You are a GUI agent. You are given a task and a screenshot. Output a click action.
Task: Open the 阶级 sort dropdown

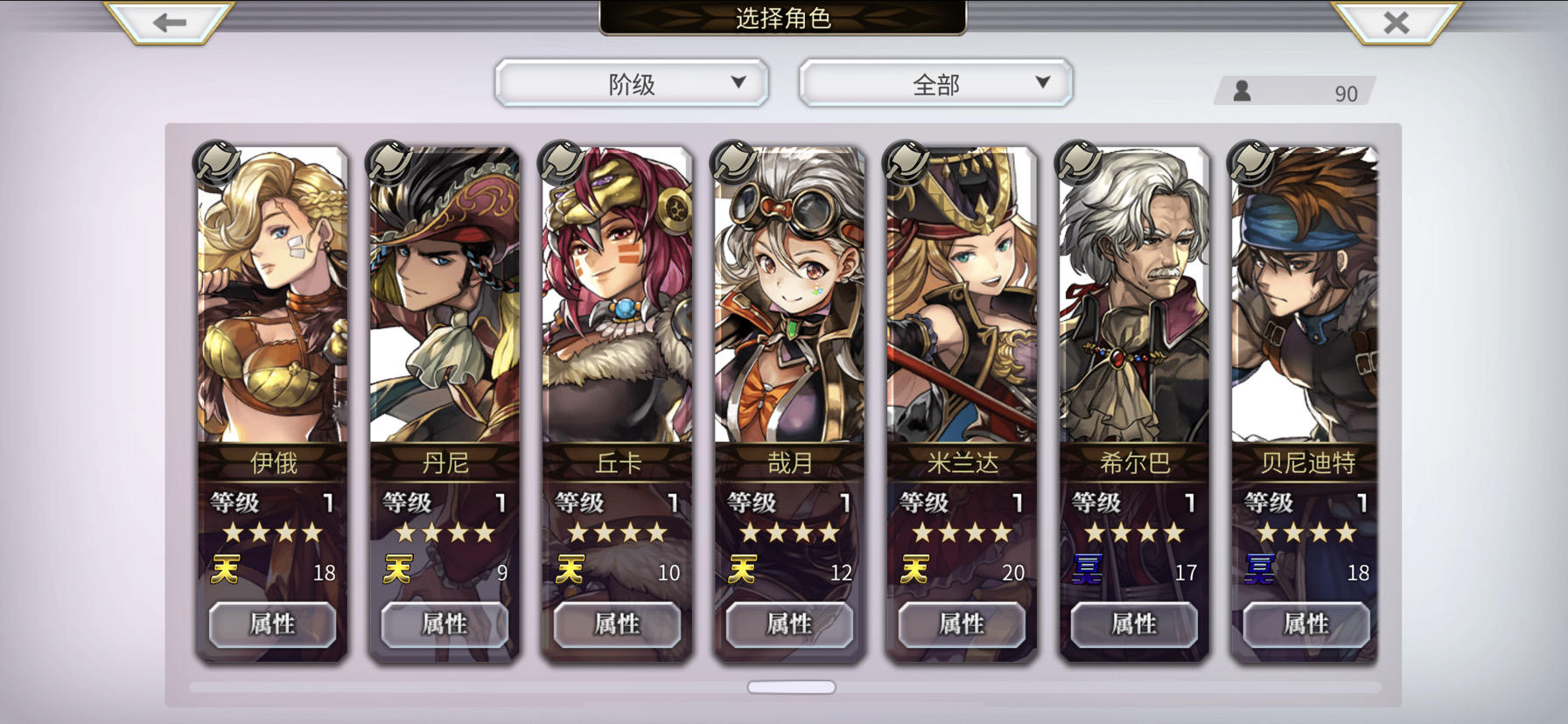pos(632,84)
